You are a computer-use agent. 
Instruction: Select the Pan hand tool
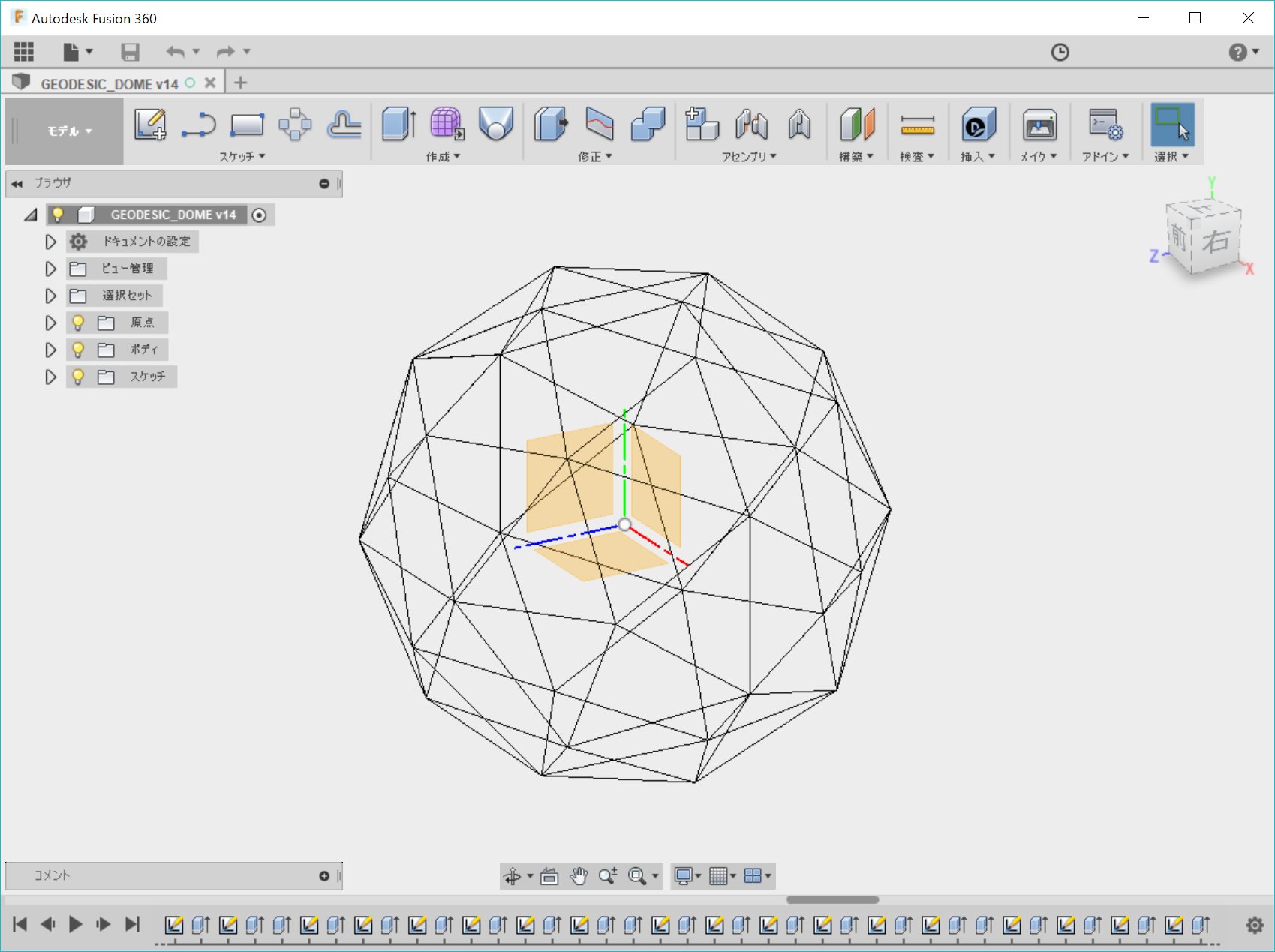pyautogui.click(x=579, y=875)
